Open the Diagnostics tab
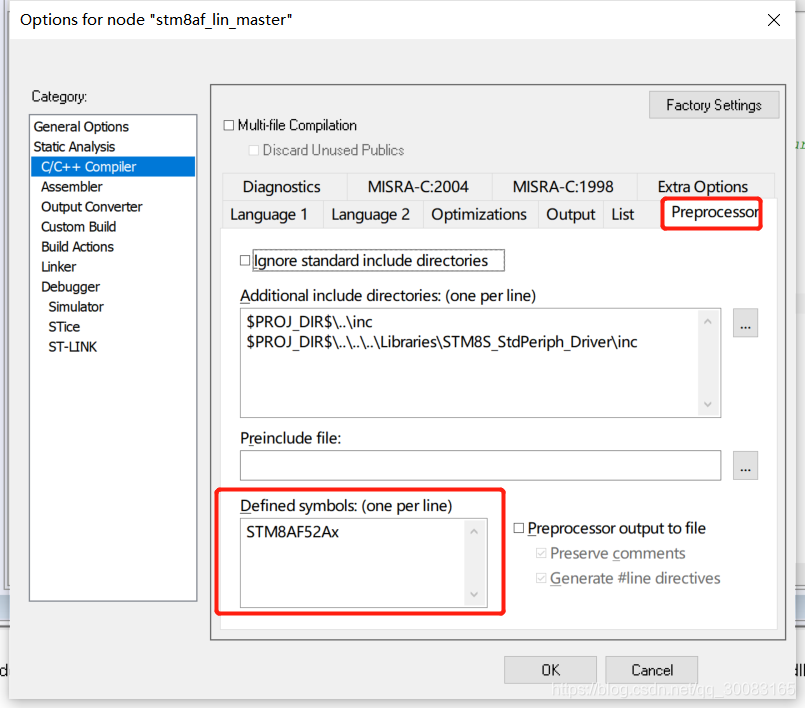 point(282,187)
